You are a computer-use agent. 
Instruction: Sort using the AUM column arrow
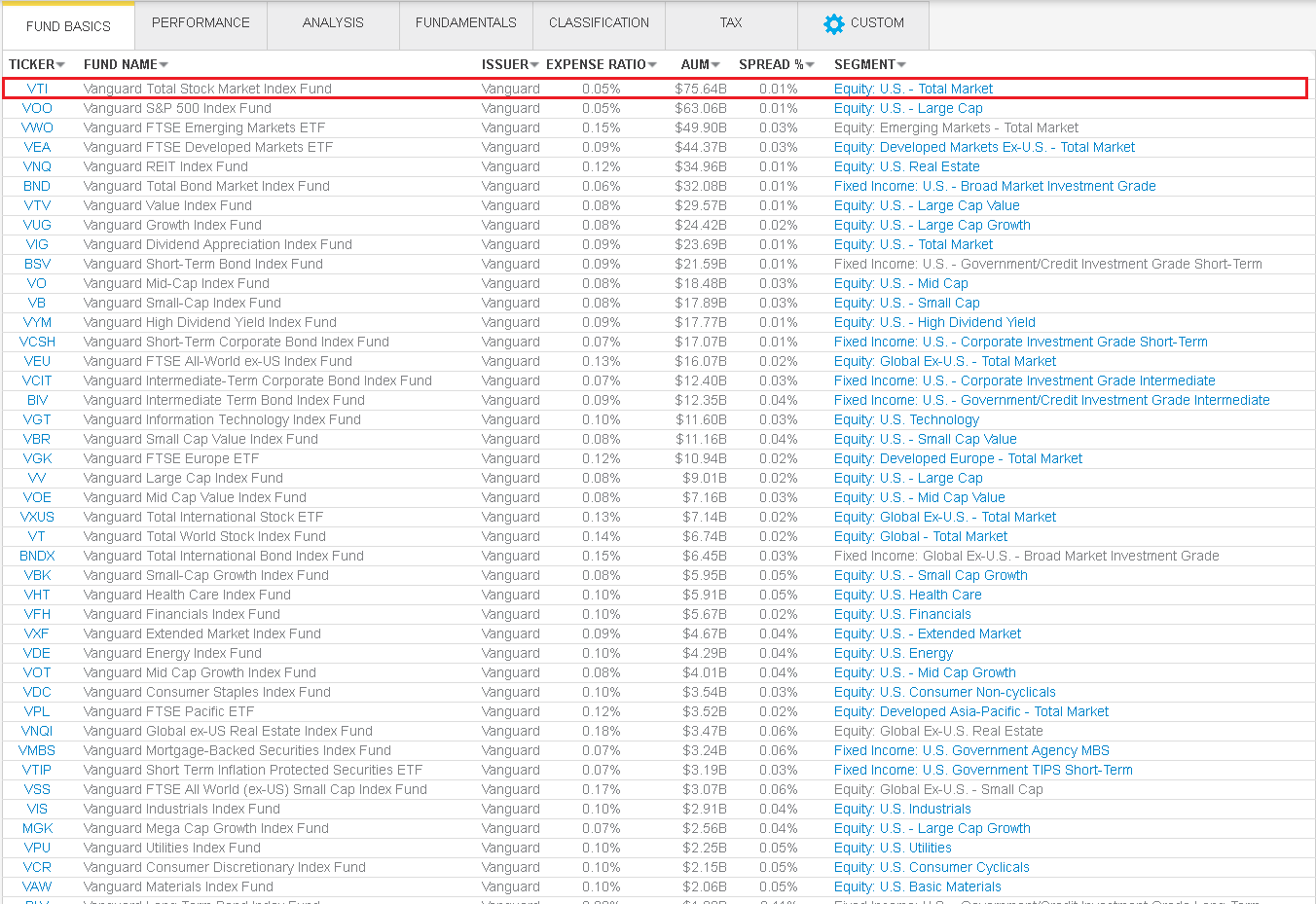(x=715, y=65)
